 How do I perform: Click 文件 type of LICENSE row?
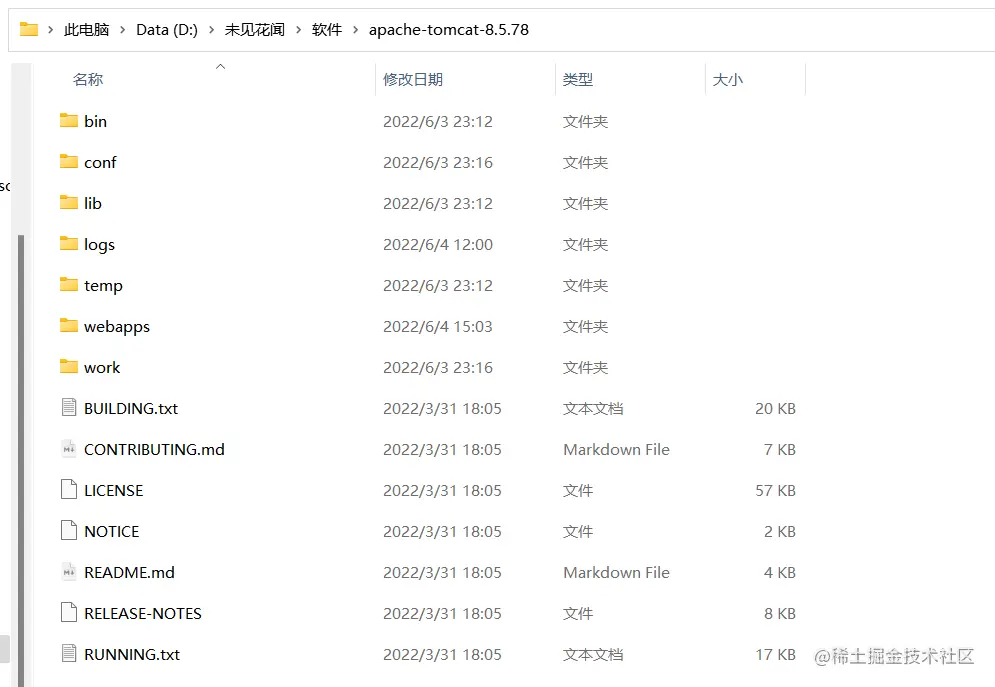click(578, 490)
